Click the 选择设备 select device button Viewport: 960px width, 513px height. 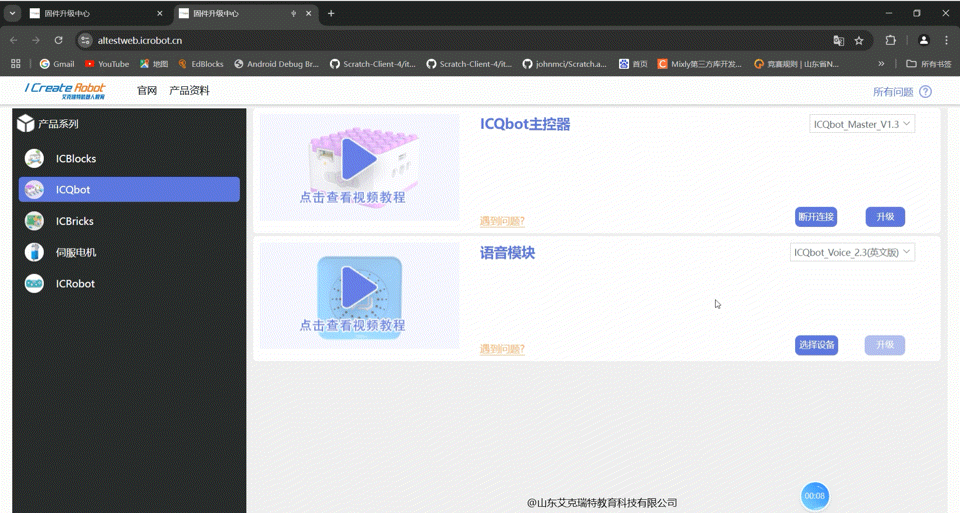[816, 345]
